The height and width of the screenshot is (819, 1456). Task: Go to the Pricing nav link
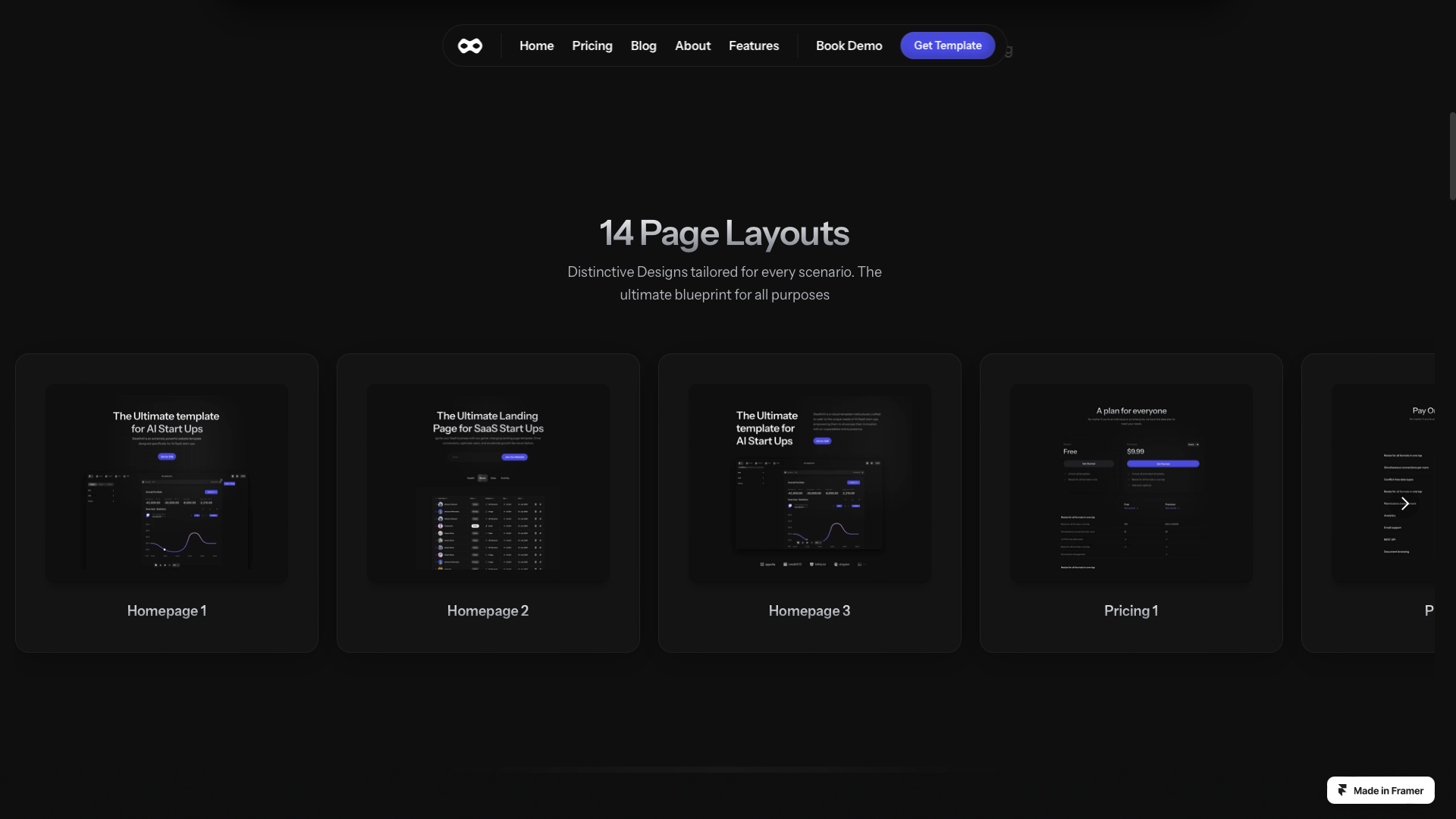pyautogui.click(x=591, y=45)
